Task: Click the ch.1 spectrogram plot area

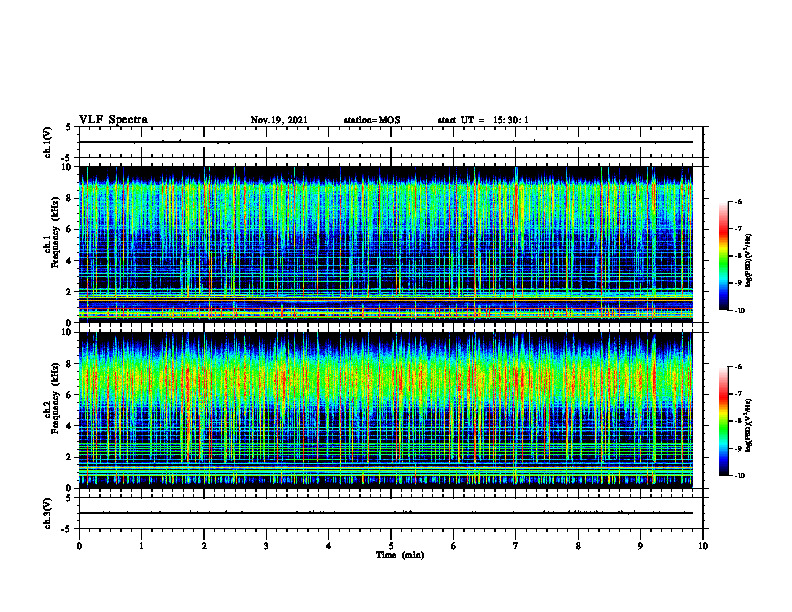Action: 386,244
